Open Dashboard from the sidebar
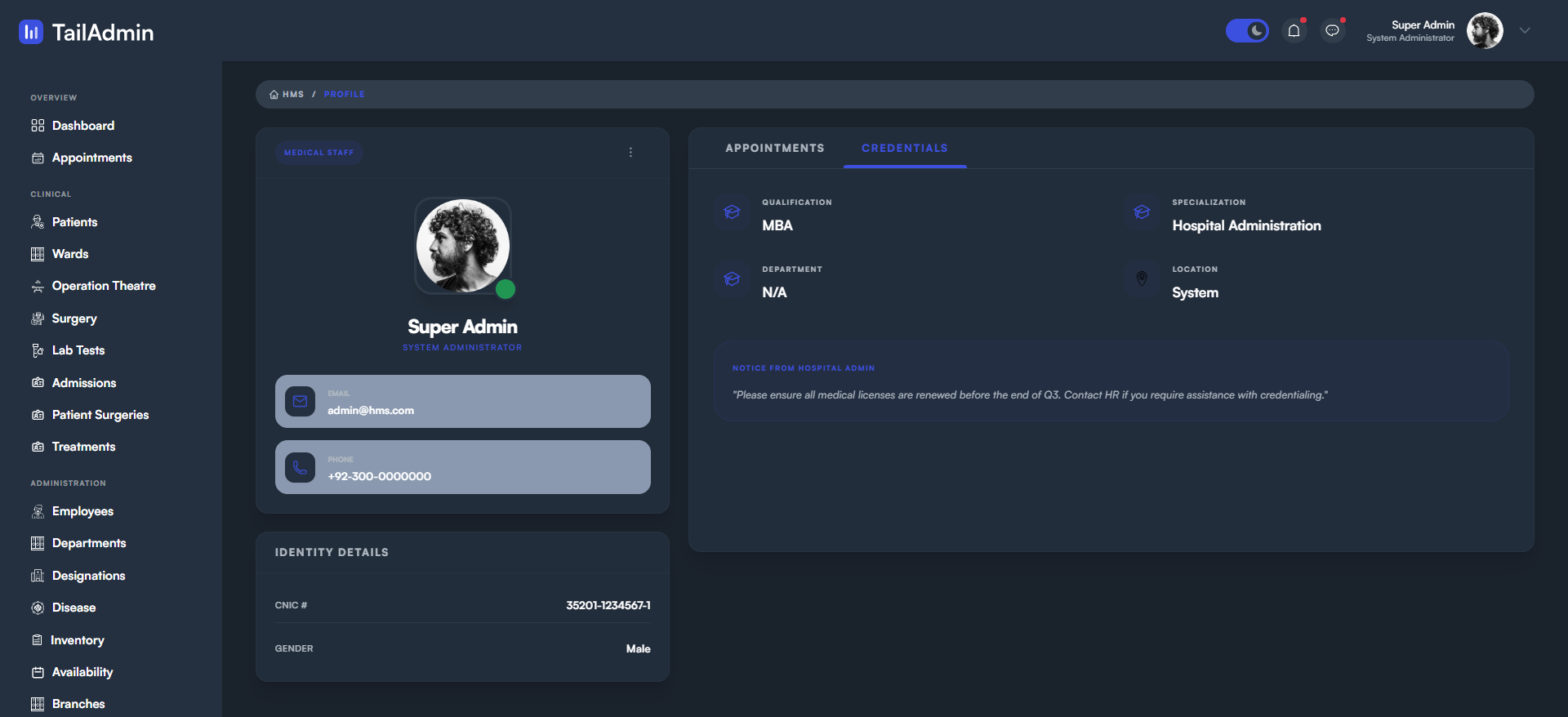1568x717 pixels. (x=82, y=126)
